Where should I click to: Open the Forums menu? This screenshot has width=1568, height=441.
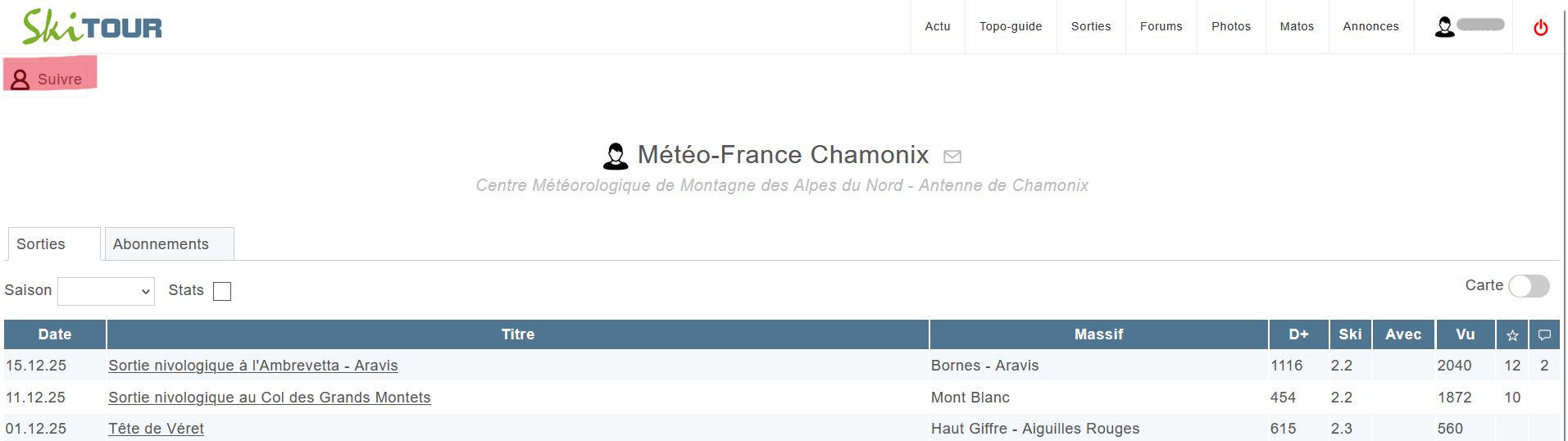pos(1161,26)
